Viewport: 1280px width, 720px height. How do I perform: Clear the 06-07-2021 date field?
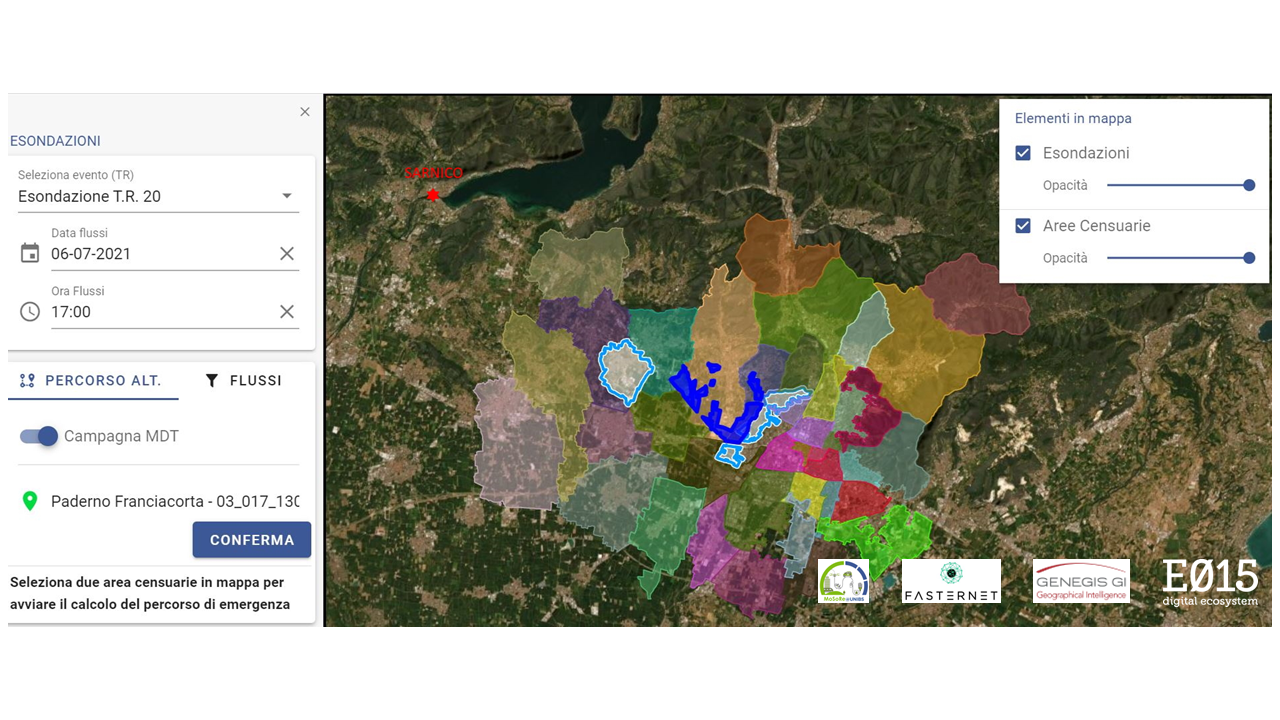287,254
